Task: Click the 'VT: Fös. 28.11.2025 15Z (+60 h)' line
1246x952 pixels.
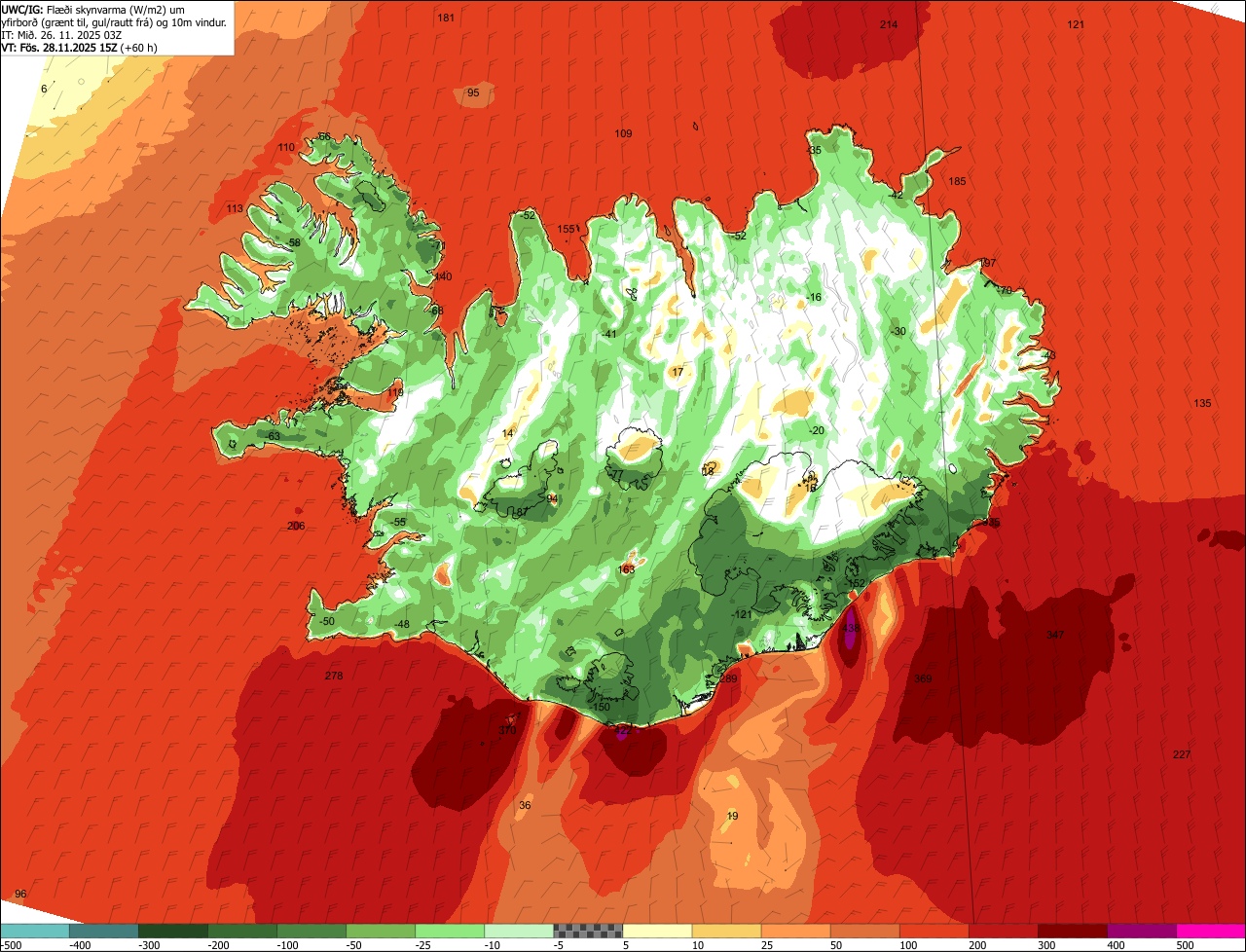Action: point(80,48)
